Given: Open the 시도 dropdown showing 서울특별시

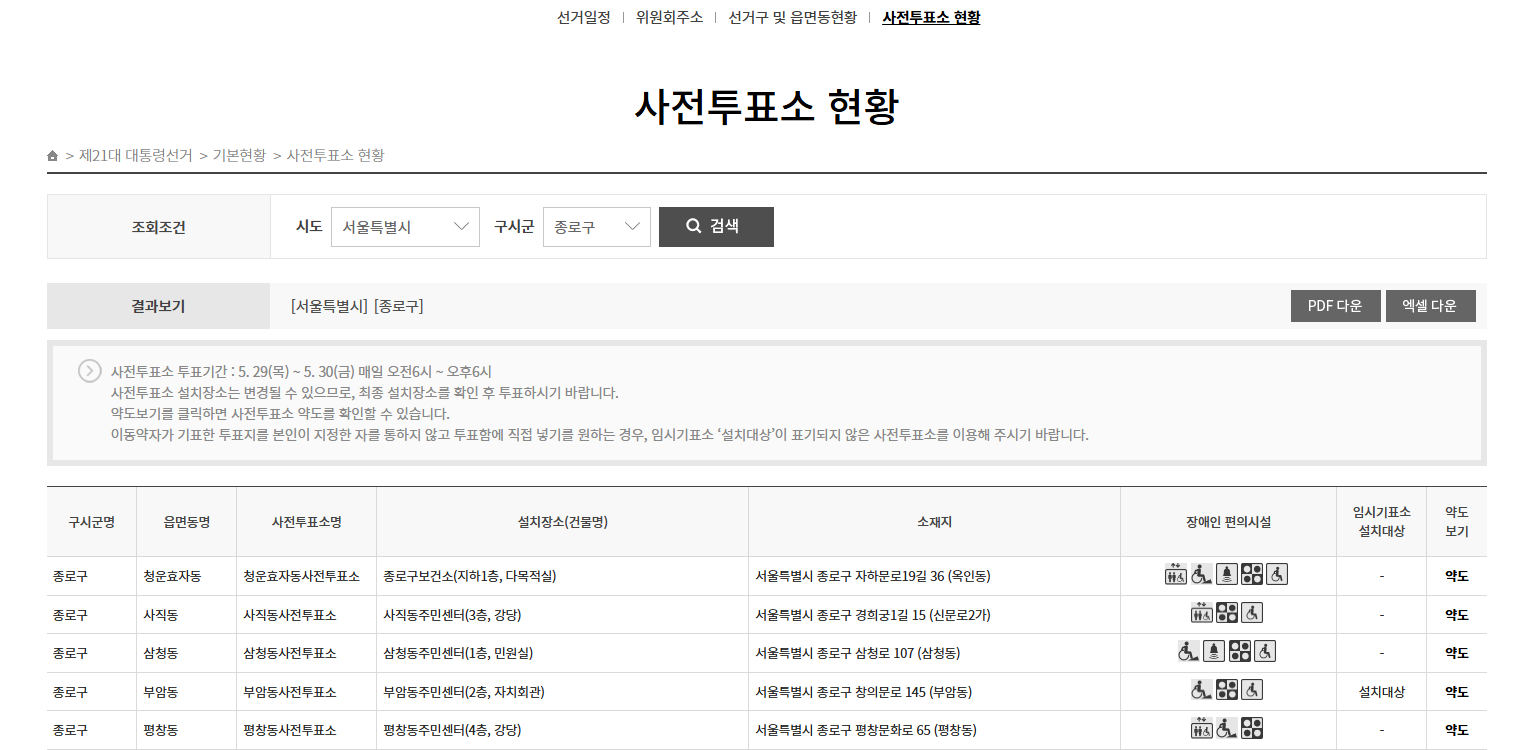Looking at the screenshot, I should click(405, 226).
